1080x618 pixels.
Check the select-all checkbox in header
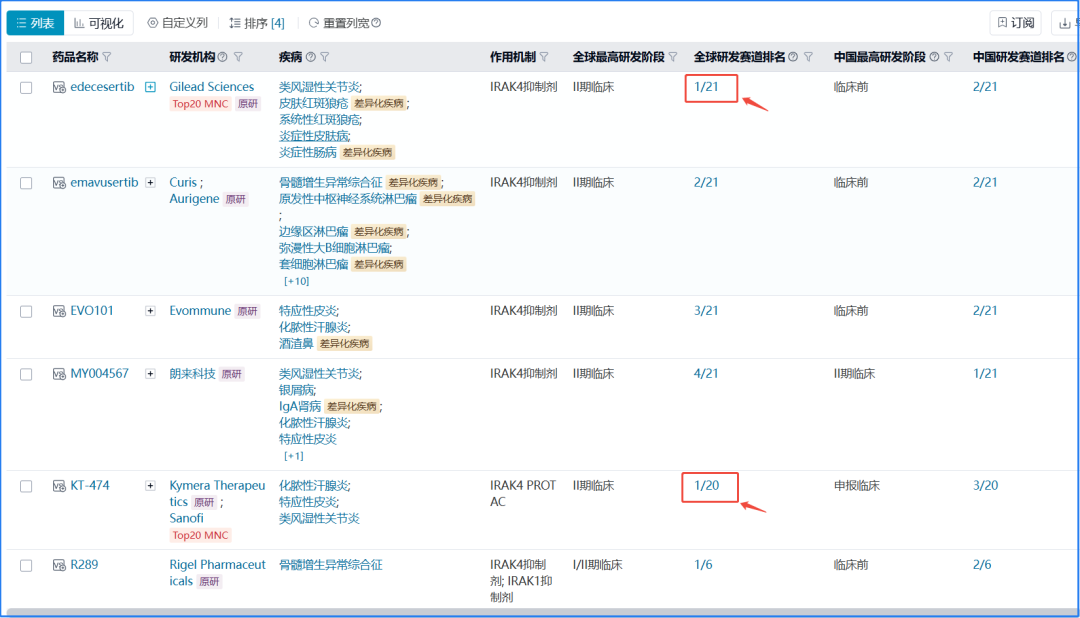pyautogui.click(x=26, y=58)
